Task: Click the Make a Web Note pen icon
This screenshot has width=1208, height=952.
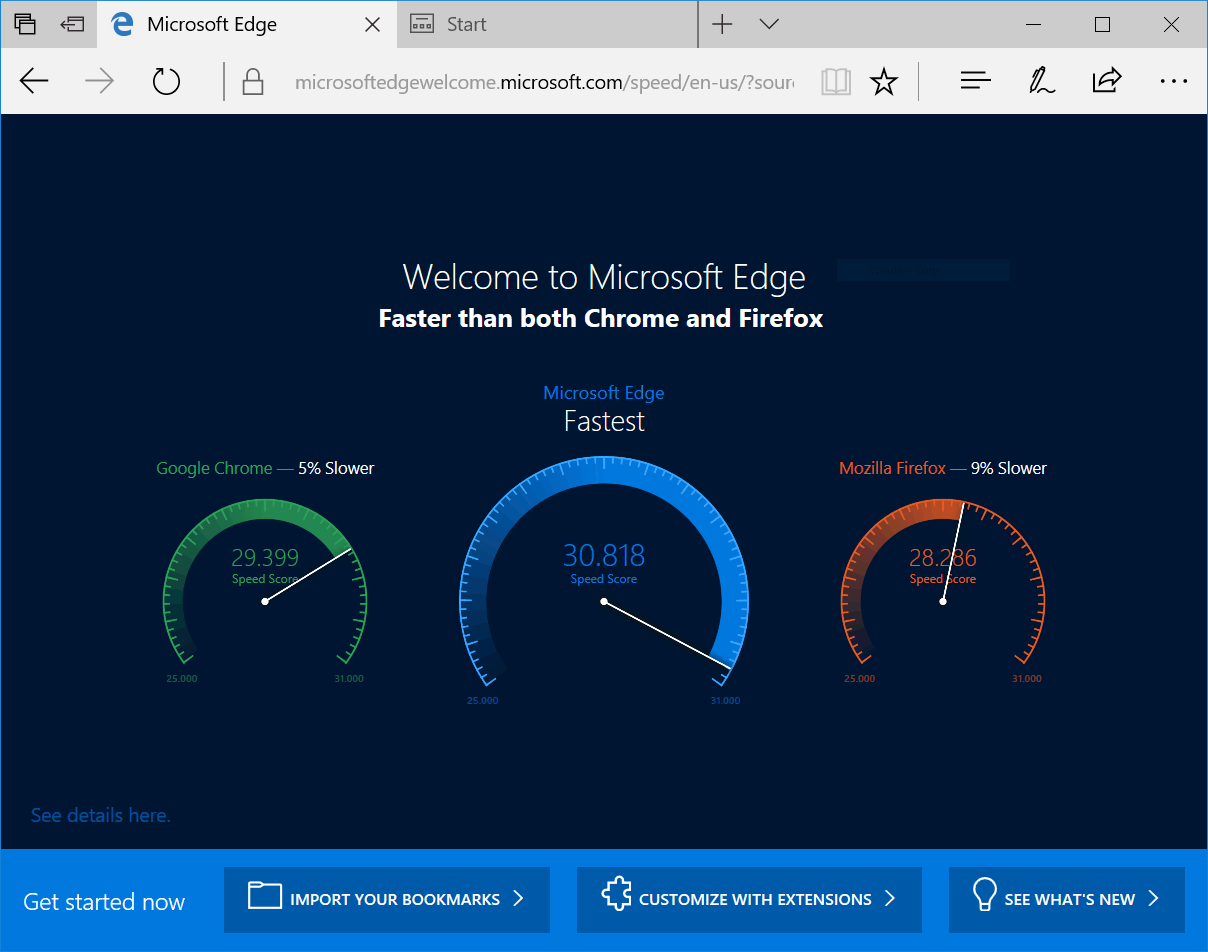Action: point(1042,82)
